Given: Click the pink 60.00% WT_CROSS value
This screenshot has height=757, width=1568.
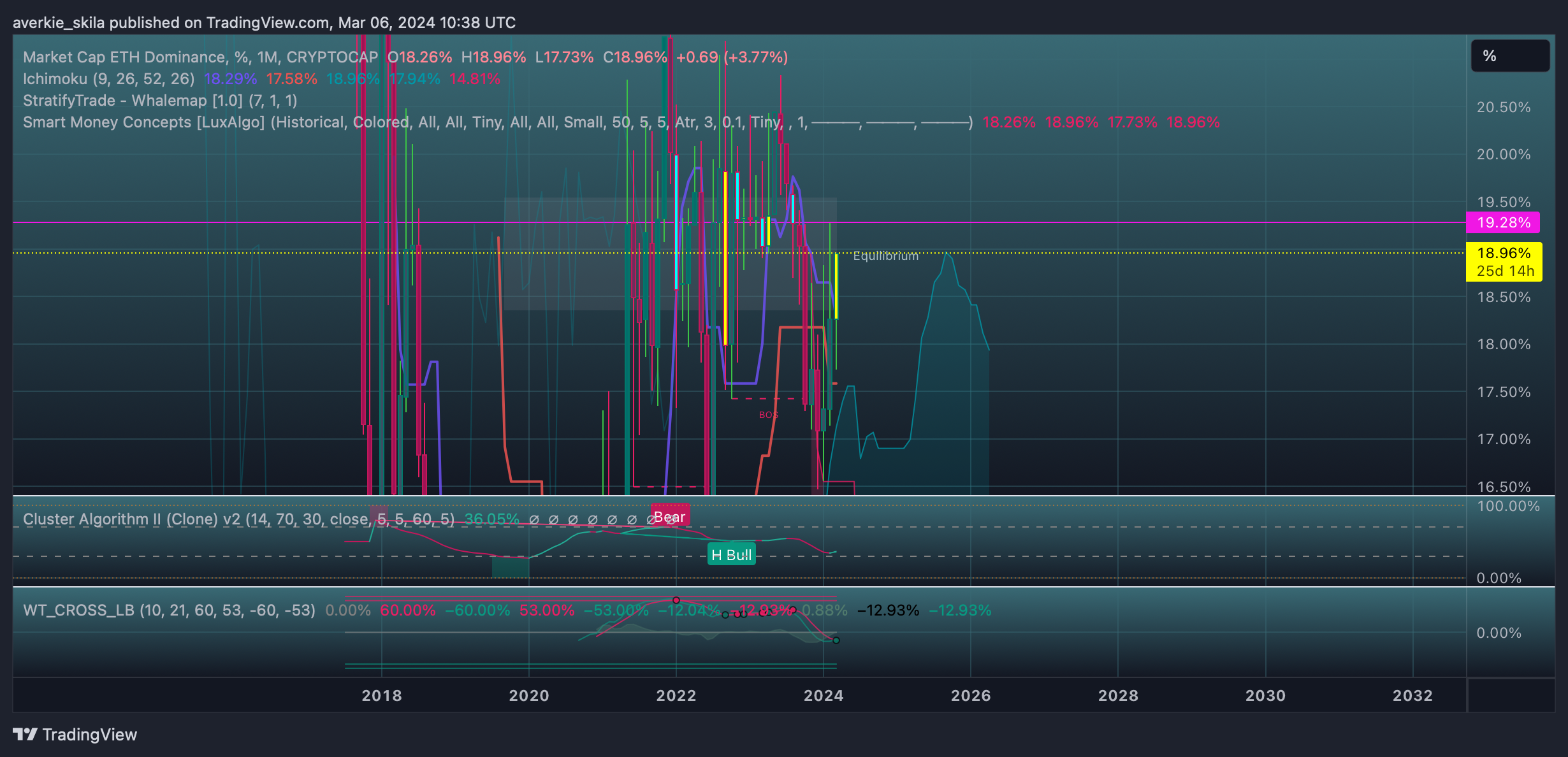Looking at the screenshot, I should coord(408,610).
